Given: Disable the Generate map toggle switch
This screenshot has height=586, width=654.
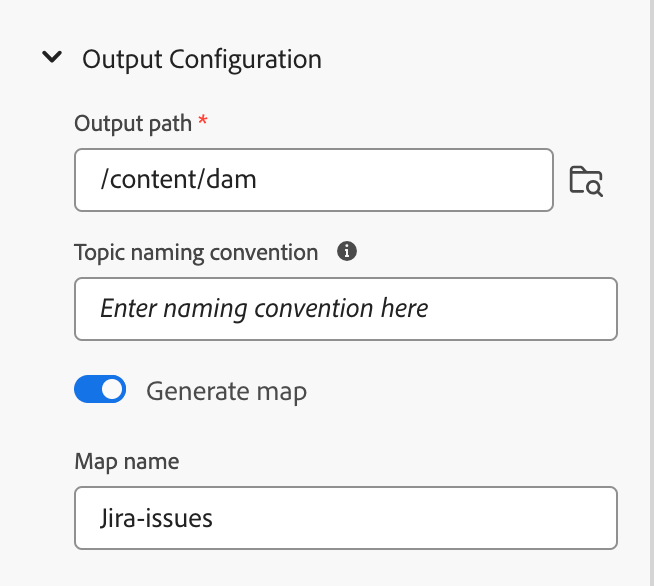Looking at the screenshot, I should point(100,389).
